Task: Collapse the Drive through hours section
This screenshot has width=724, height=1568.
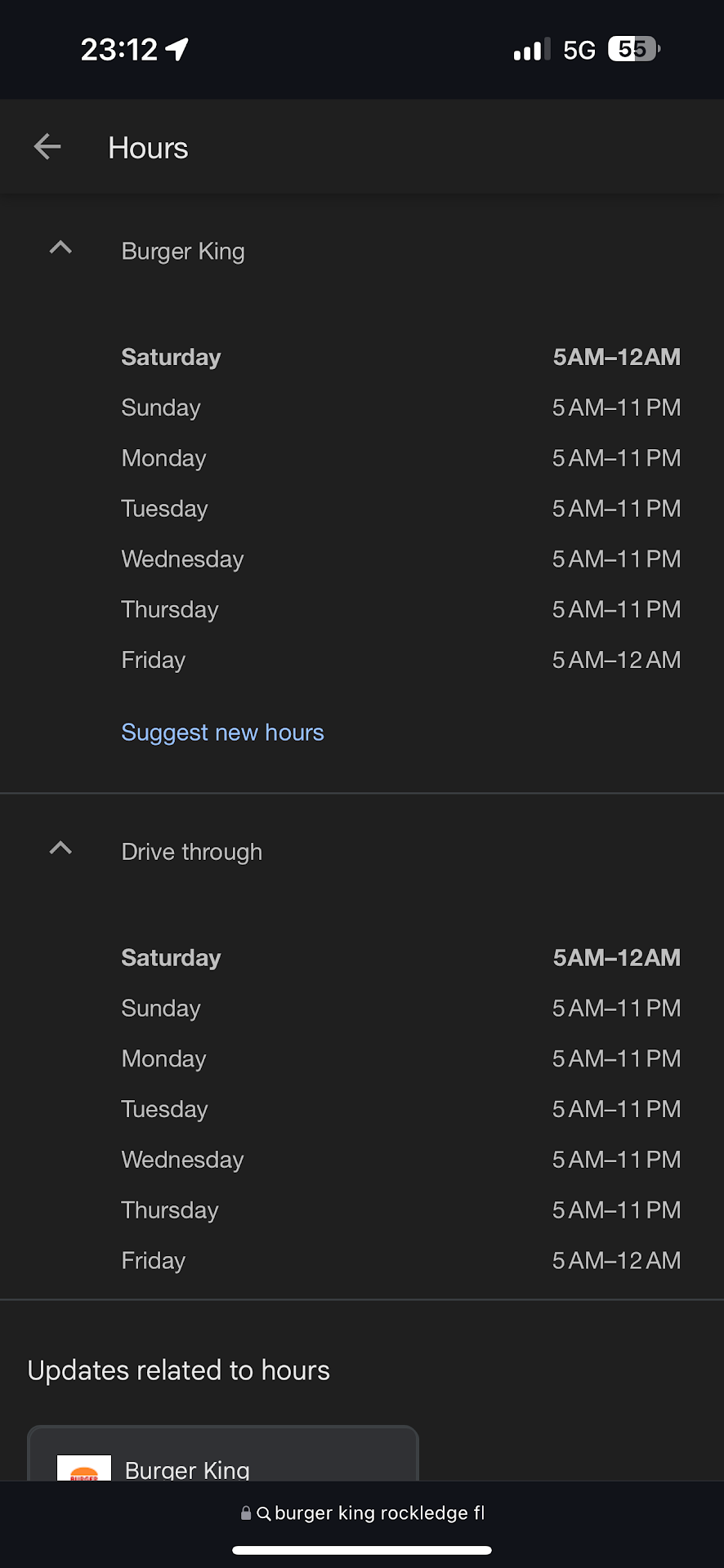Action: [x=60, y=849]
